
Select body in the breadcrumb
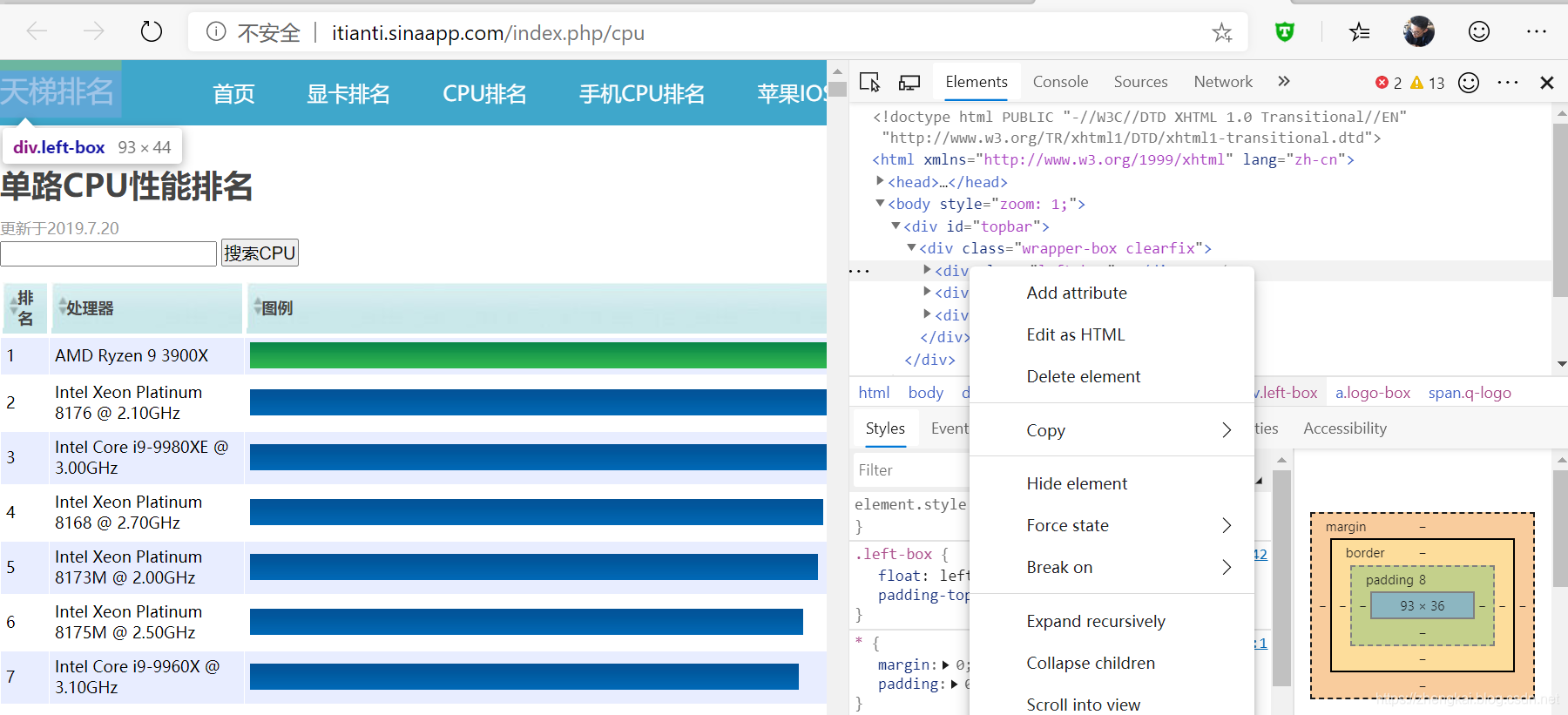coord(925,393)
